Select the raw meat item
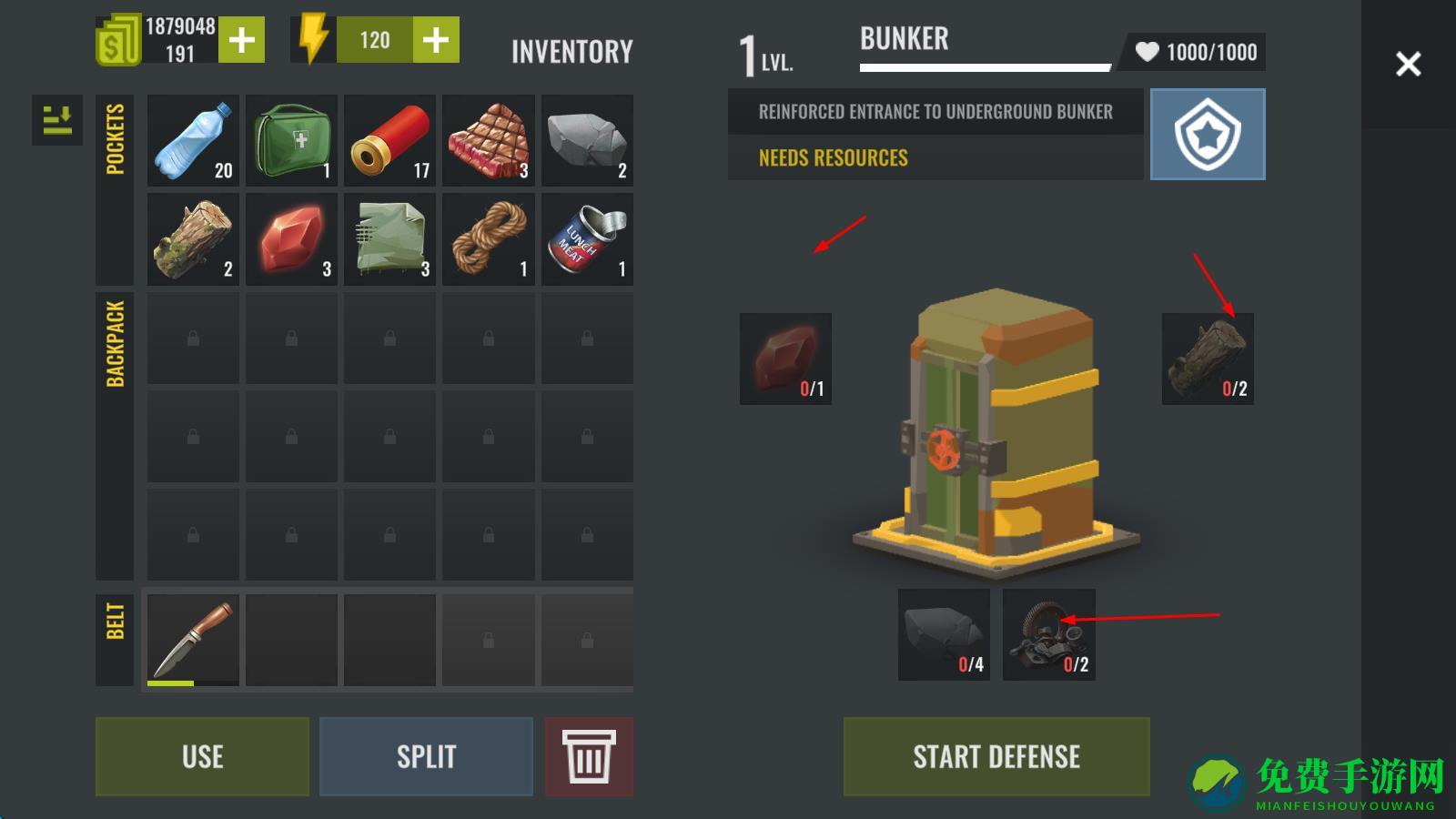 click(x=489, y=141)
